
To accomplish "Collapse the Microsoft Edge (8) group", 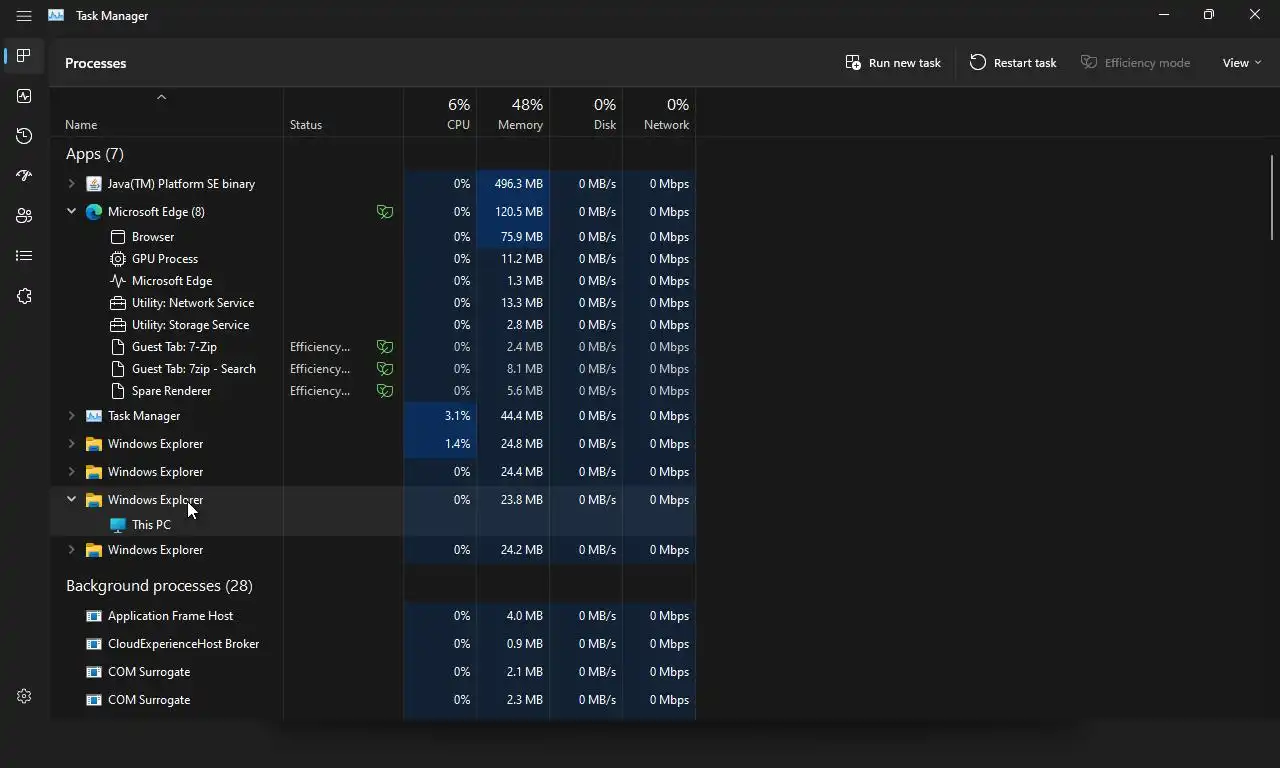I will pyautogui.click(x=71, y=212).
